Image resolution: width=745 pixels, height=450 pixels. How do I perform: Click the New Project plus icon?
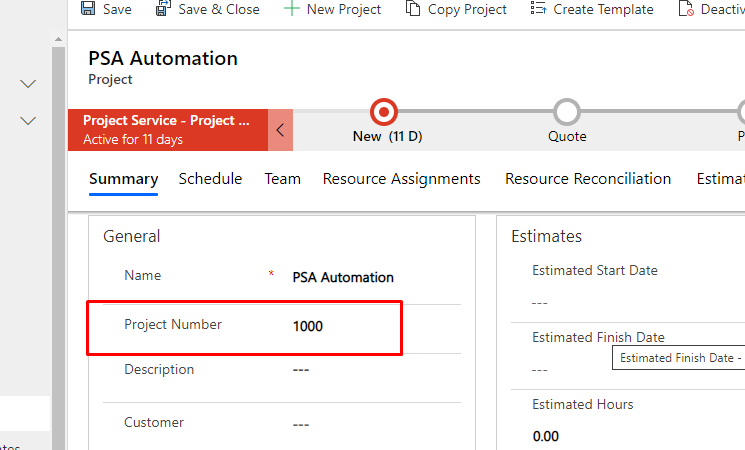click(x=291, y=9)
